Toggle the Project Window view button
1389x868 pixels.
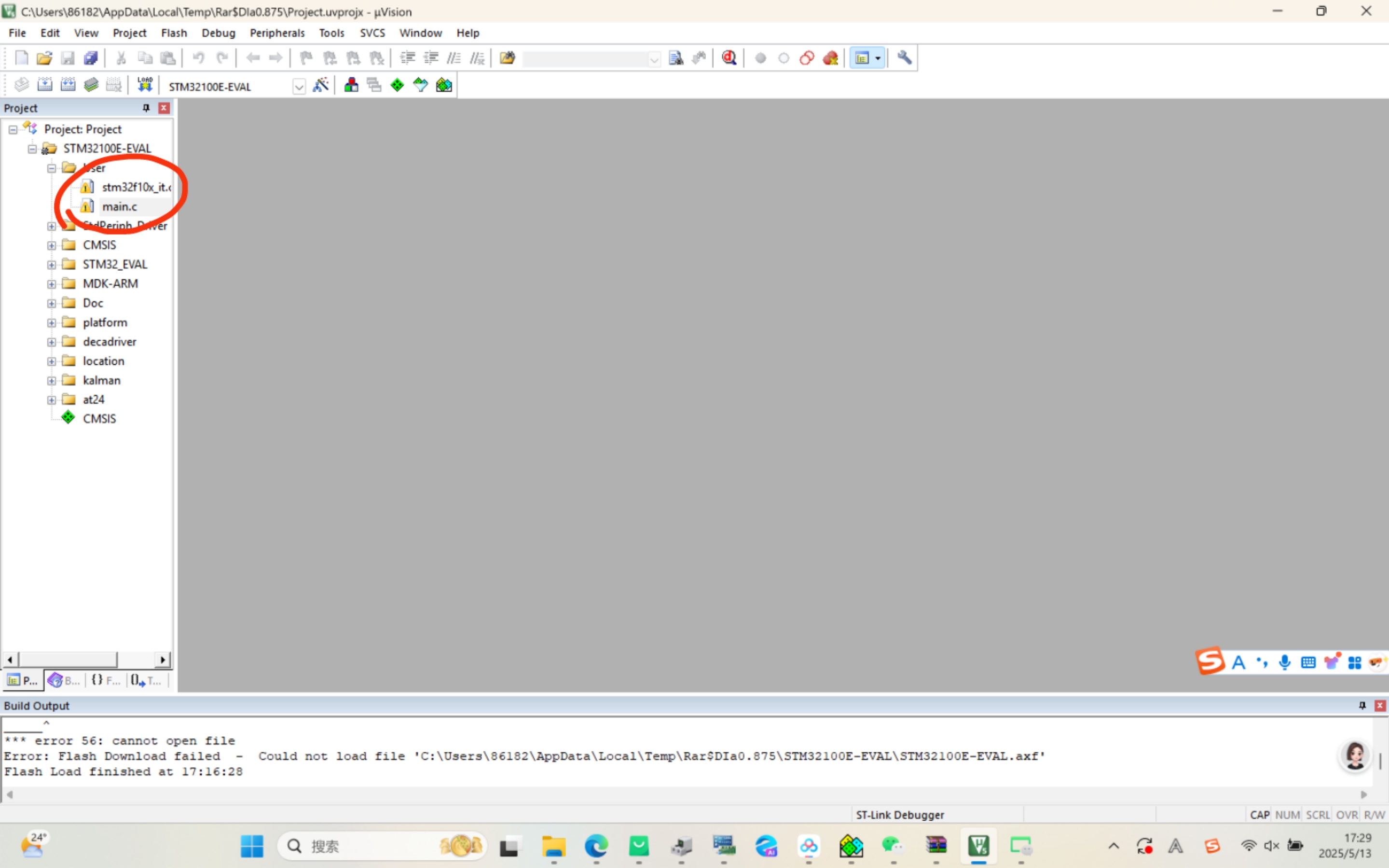click(x=862, y=58)
